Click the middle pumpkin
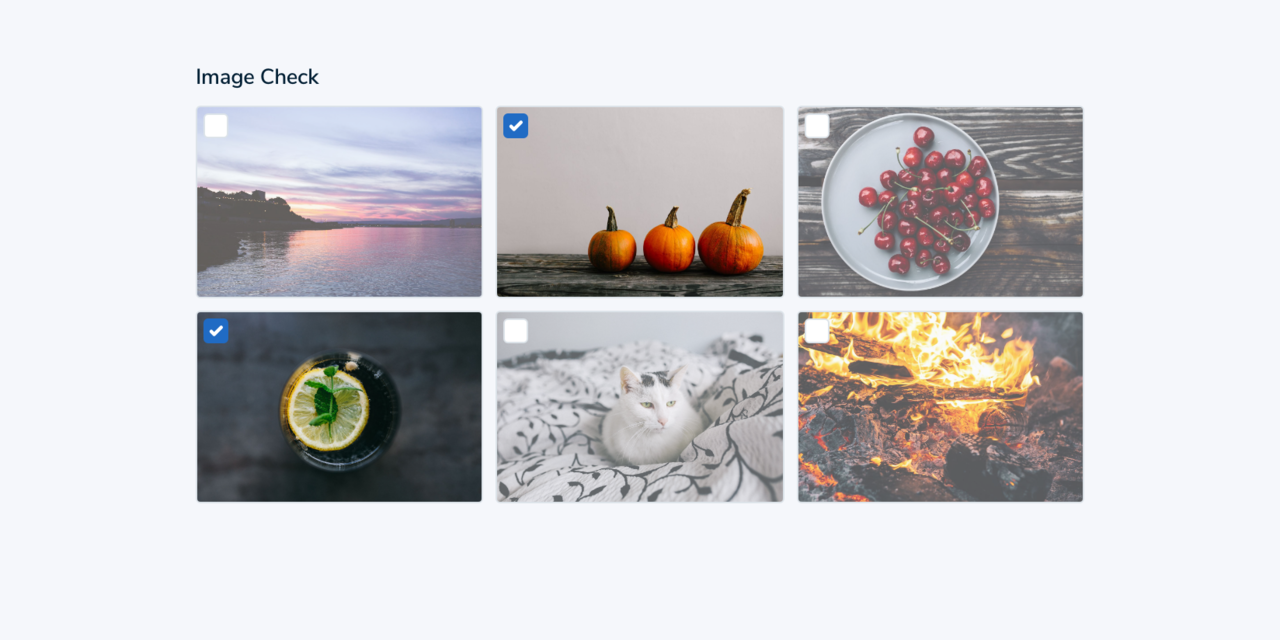The image size is (1280, 640). [669, 242]
